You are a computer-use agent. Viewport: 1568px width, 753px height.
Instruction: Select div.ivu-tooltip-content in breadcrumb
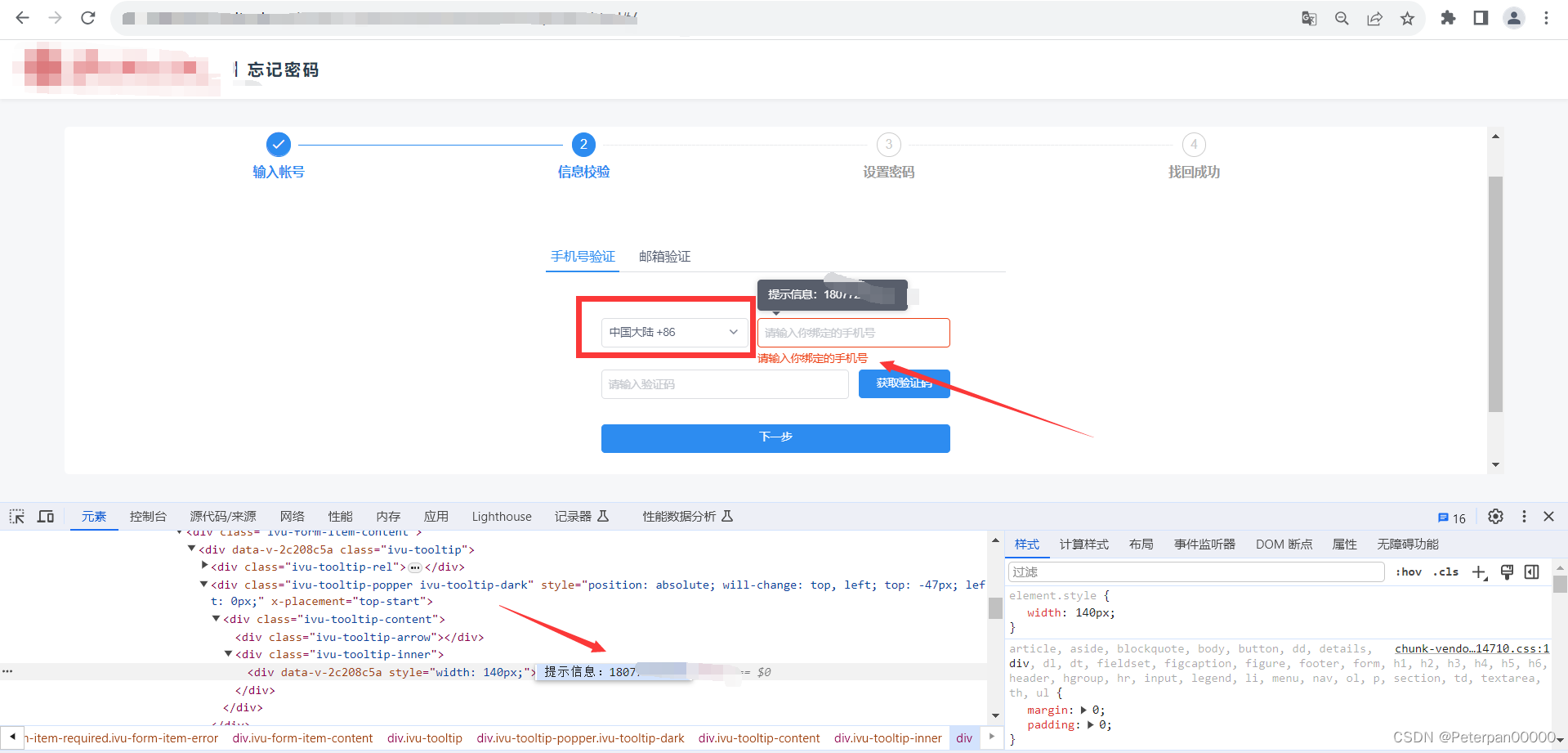tap(759, 737)
